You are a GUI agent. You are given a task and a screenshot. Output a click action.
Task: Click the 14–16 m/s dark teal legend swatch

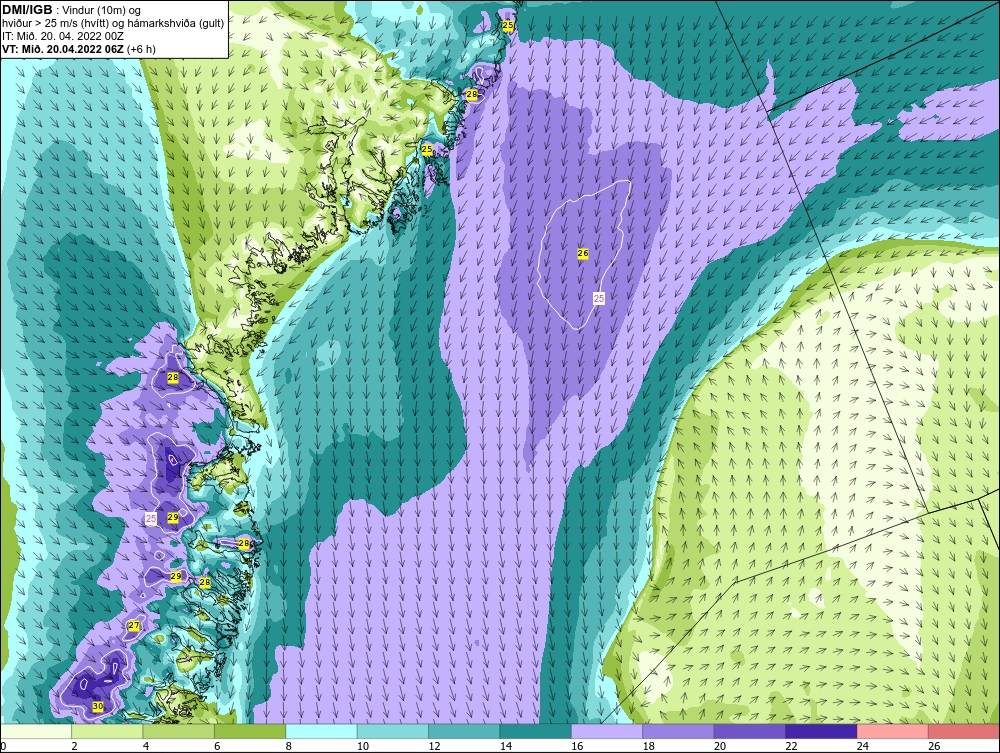pos(536,731)
